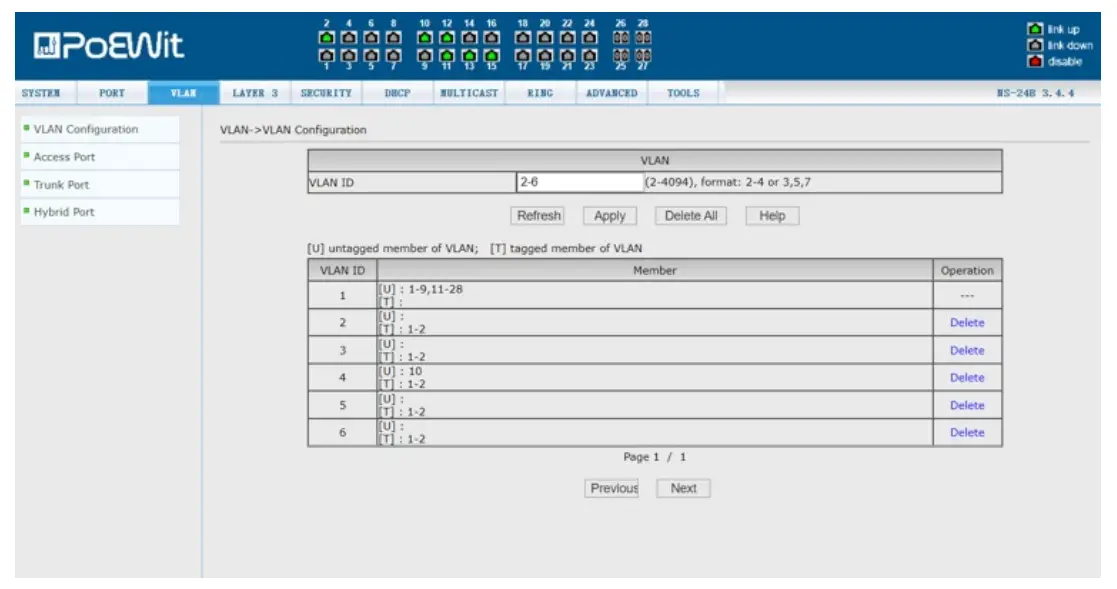Click the Next page button
This screenshot has height=589, width=1117.
683,488
